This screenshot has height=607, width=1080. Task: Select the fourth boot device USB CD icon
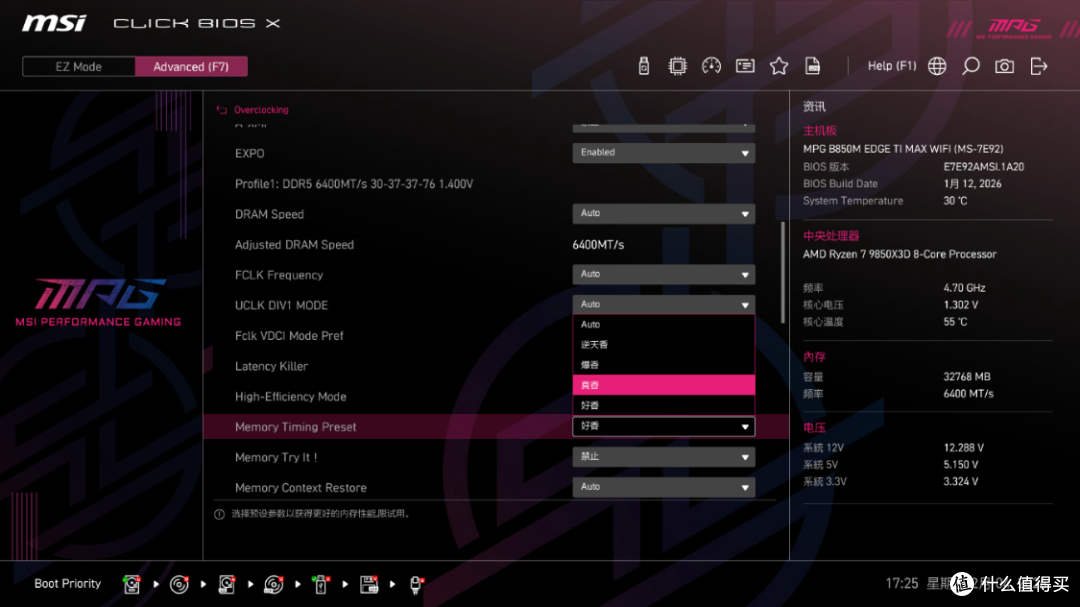[x=273, y=584]
